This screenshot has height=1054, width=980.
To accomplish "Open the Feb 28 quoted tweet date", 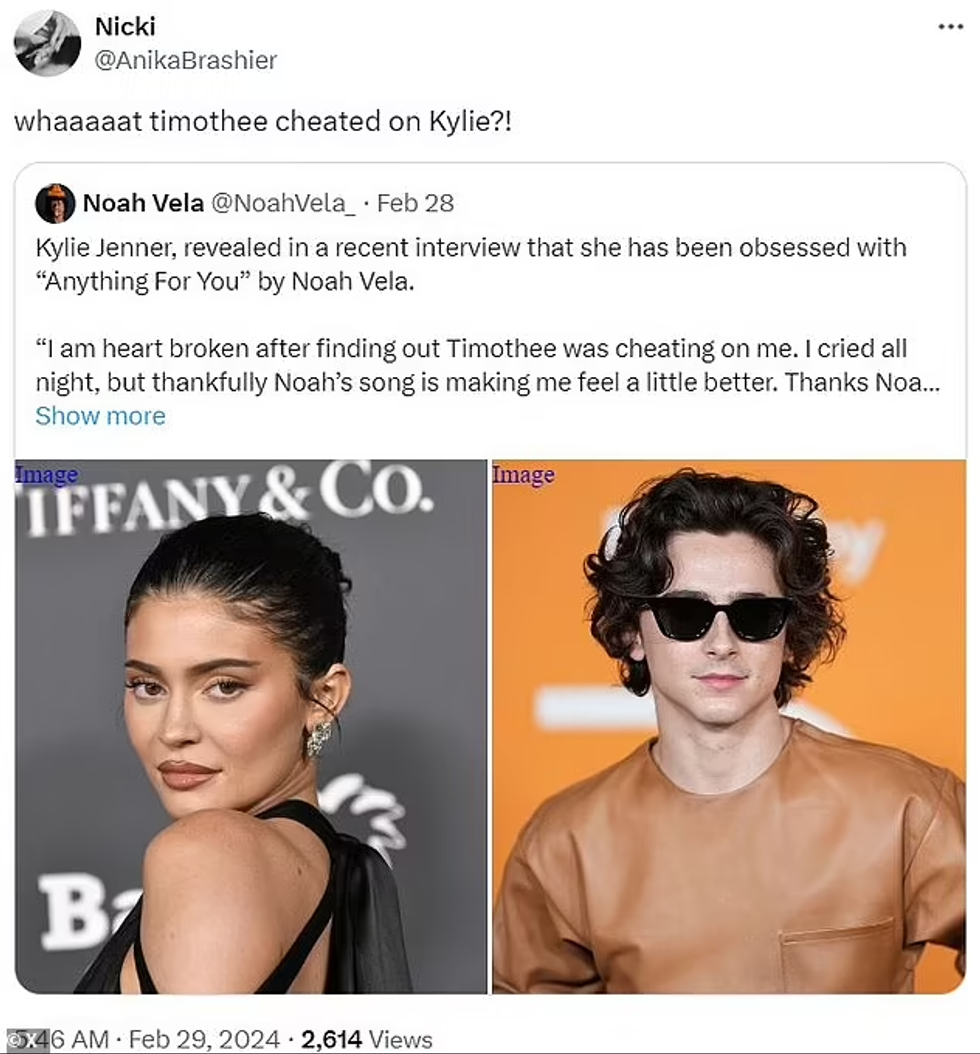I will (415, 203).
